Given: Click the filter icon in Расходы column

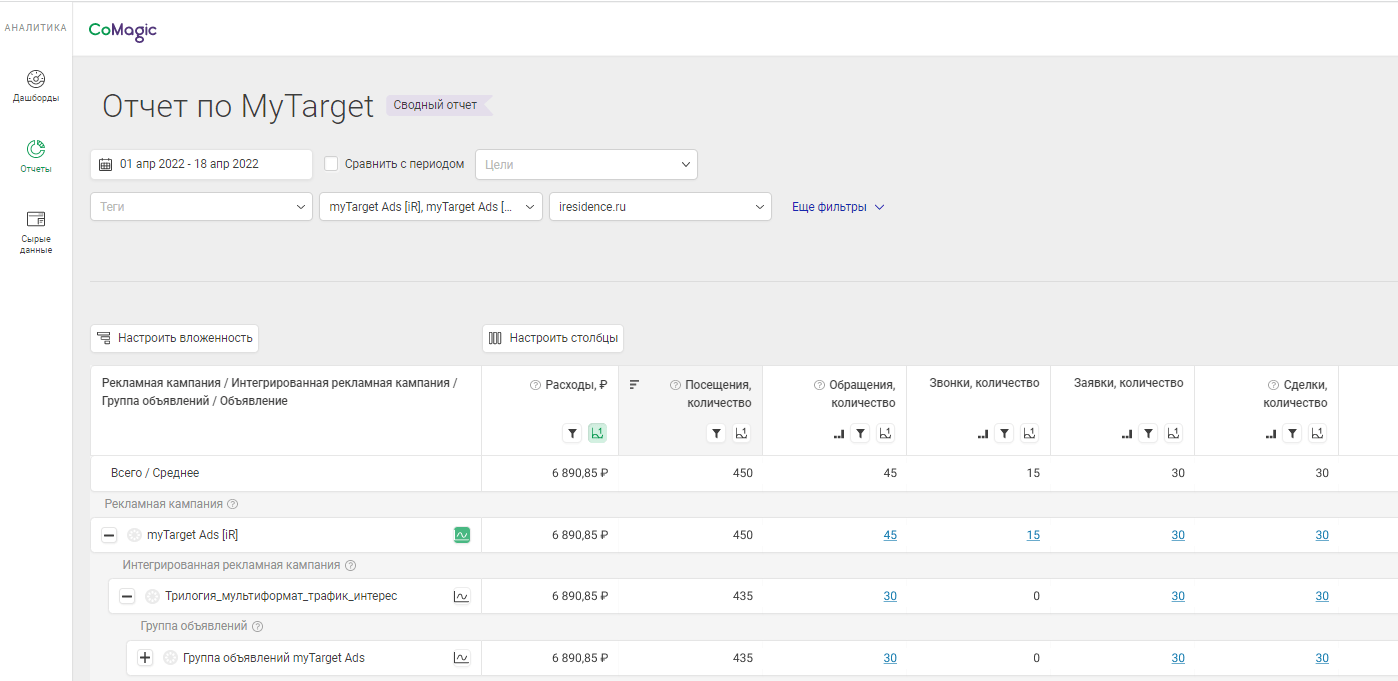Looking at the screenshot, I should [x=572, y=433].
